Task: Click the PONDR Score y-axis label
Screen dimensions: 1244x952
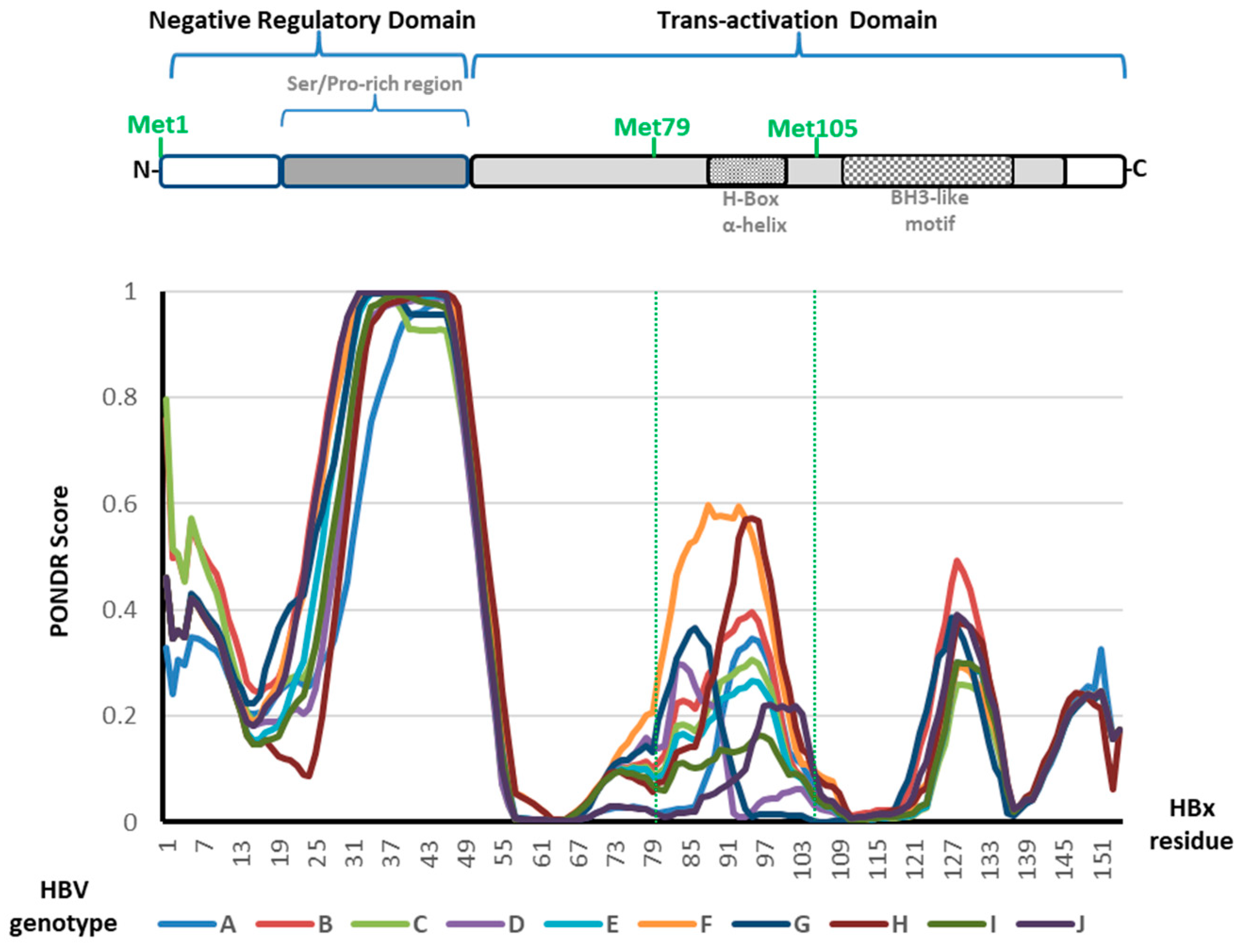Action: [x=59, y=561]
